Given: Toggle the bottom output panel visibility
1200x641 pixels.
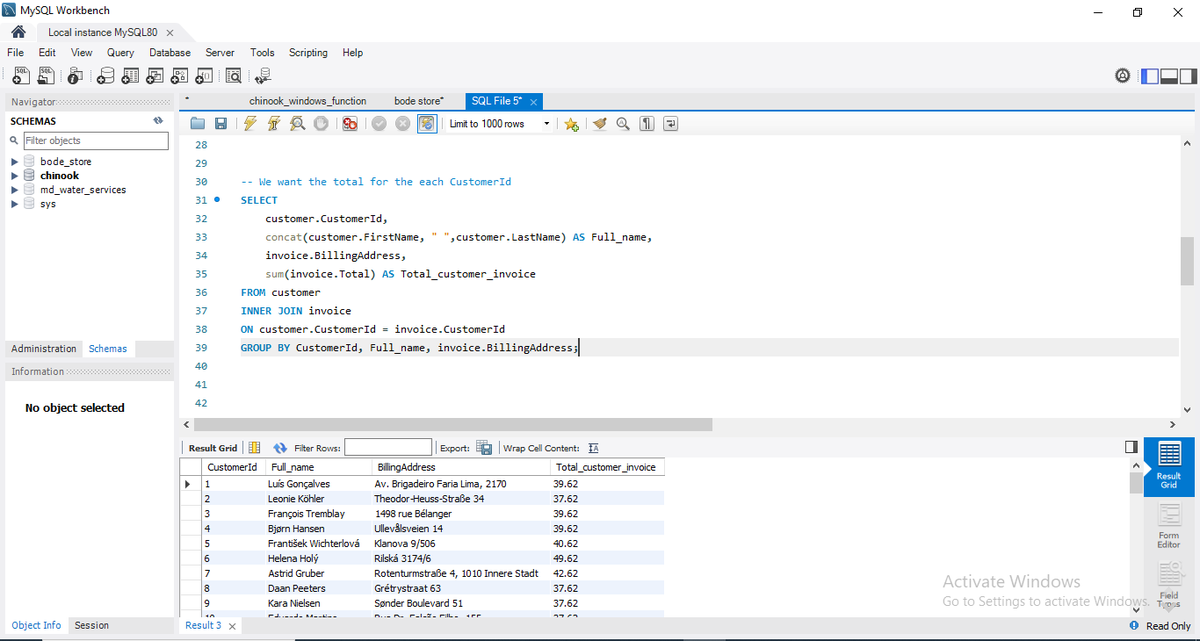Looking at the screenshot, I should 1169,75.
